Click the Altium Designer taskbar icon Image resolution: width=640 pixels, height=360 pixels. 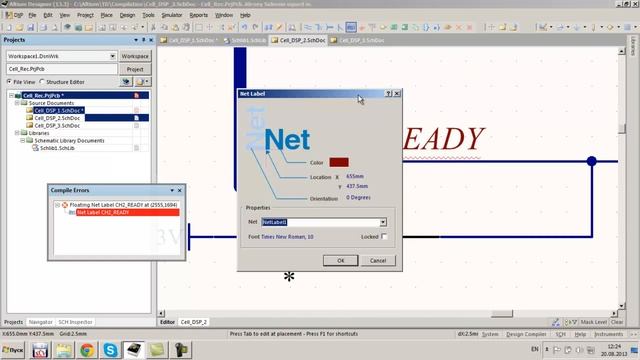(134, 350)
